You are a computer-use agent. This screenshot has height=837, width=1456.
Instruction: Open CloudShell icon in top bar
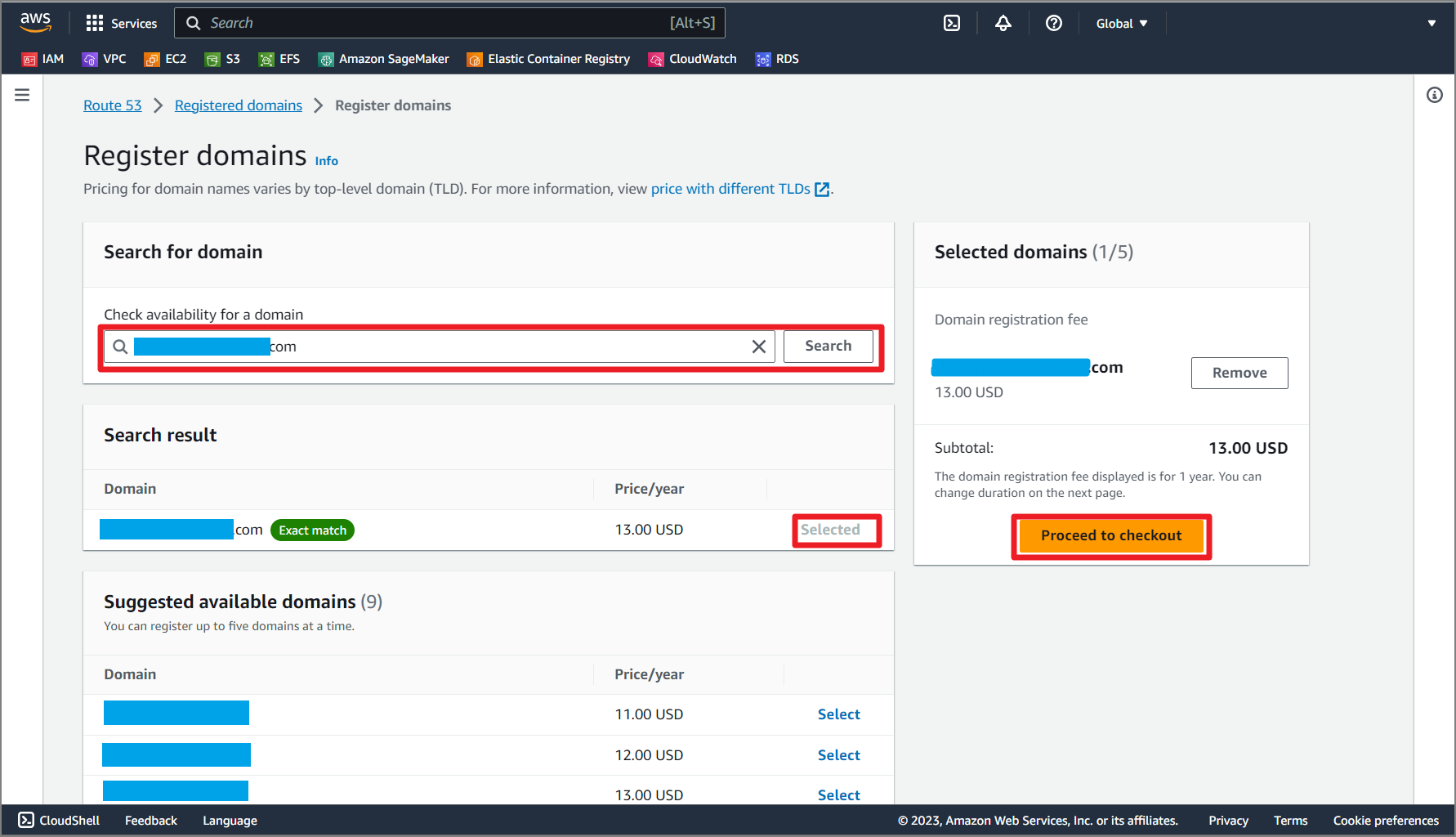click(x=952, y=23)
